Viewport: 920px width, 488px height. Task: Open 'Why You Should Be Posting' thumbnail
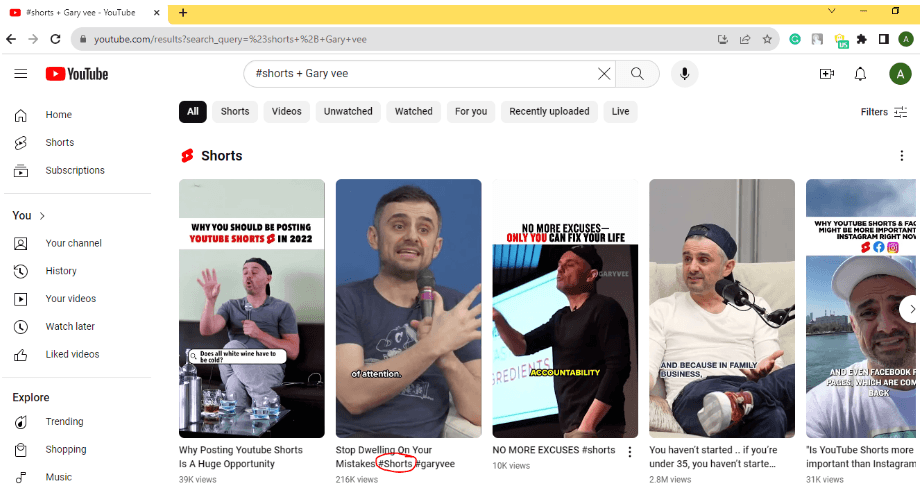[x=252, y=309]
